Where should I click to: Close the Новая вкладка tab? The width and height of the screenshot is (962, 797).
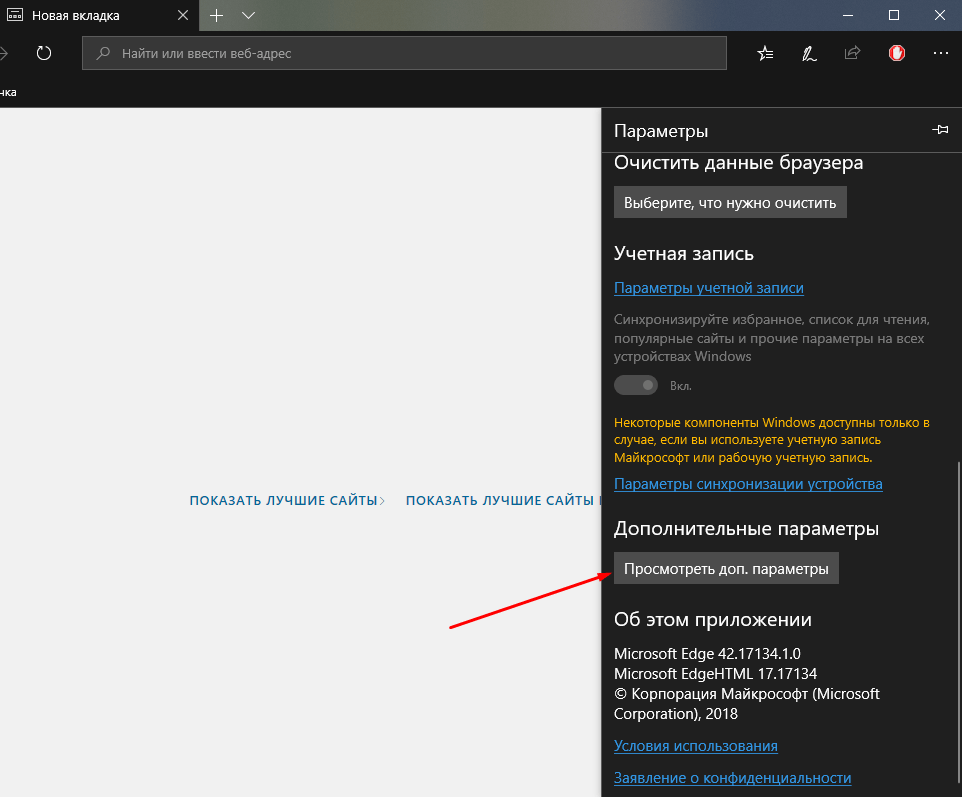(183, 15)
